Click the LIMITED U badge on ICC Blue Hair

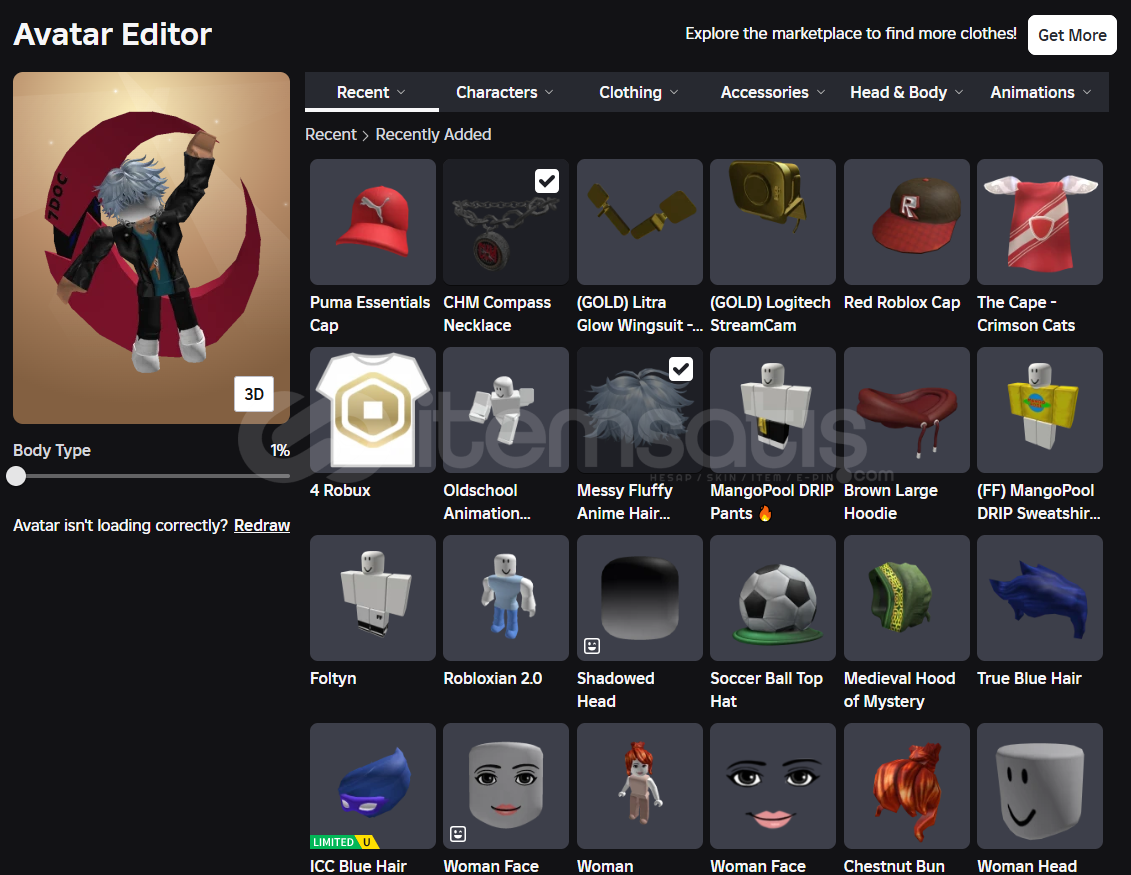[344, 842]
